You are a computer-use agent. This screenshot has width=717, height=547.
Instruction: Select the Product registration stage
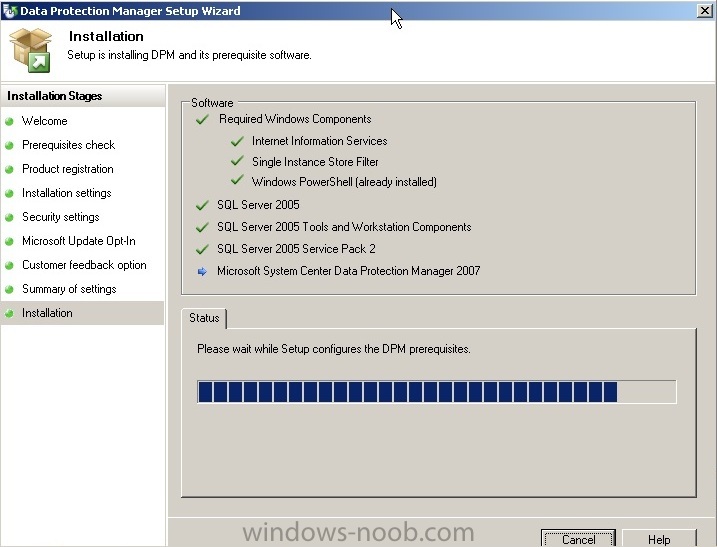(68, 169)
